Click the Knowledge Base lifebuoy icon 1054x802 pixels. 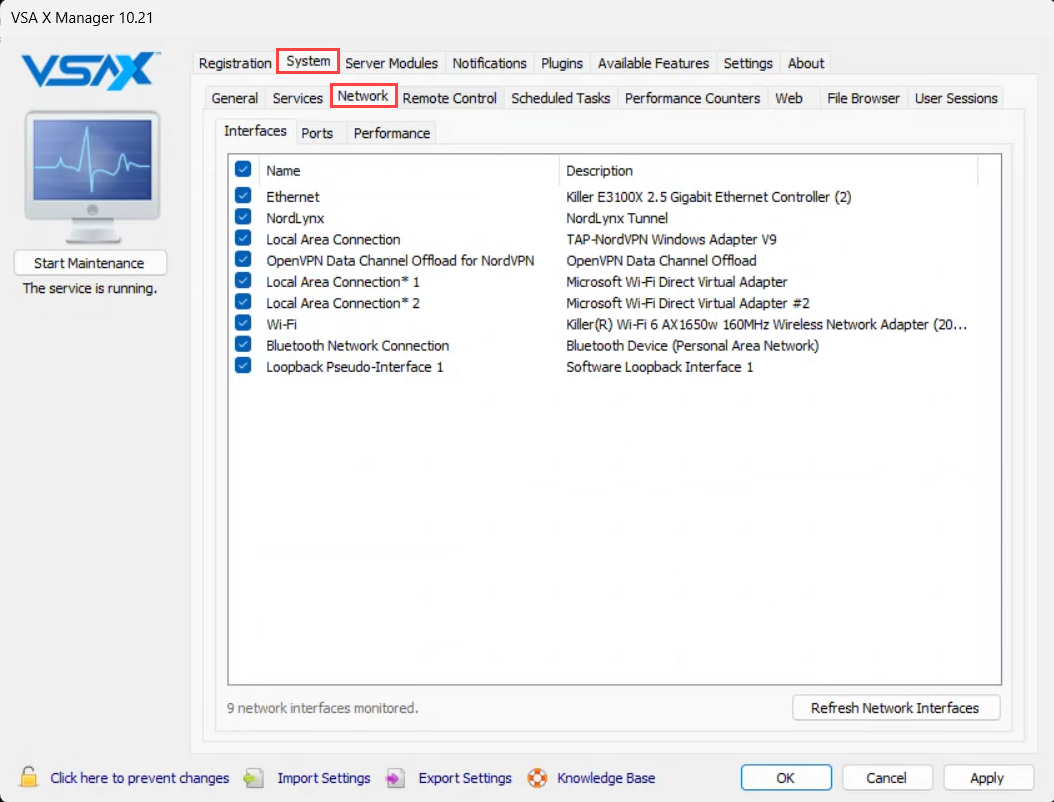pos(537,778)
